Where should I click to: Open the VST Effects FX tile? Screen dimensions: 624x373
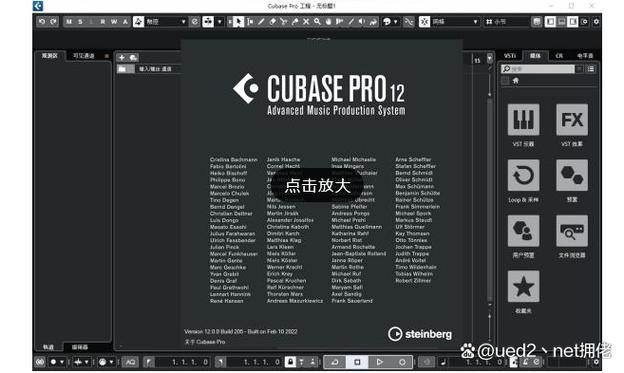[x=572, y=120]
